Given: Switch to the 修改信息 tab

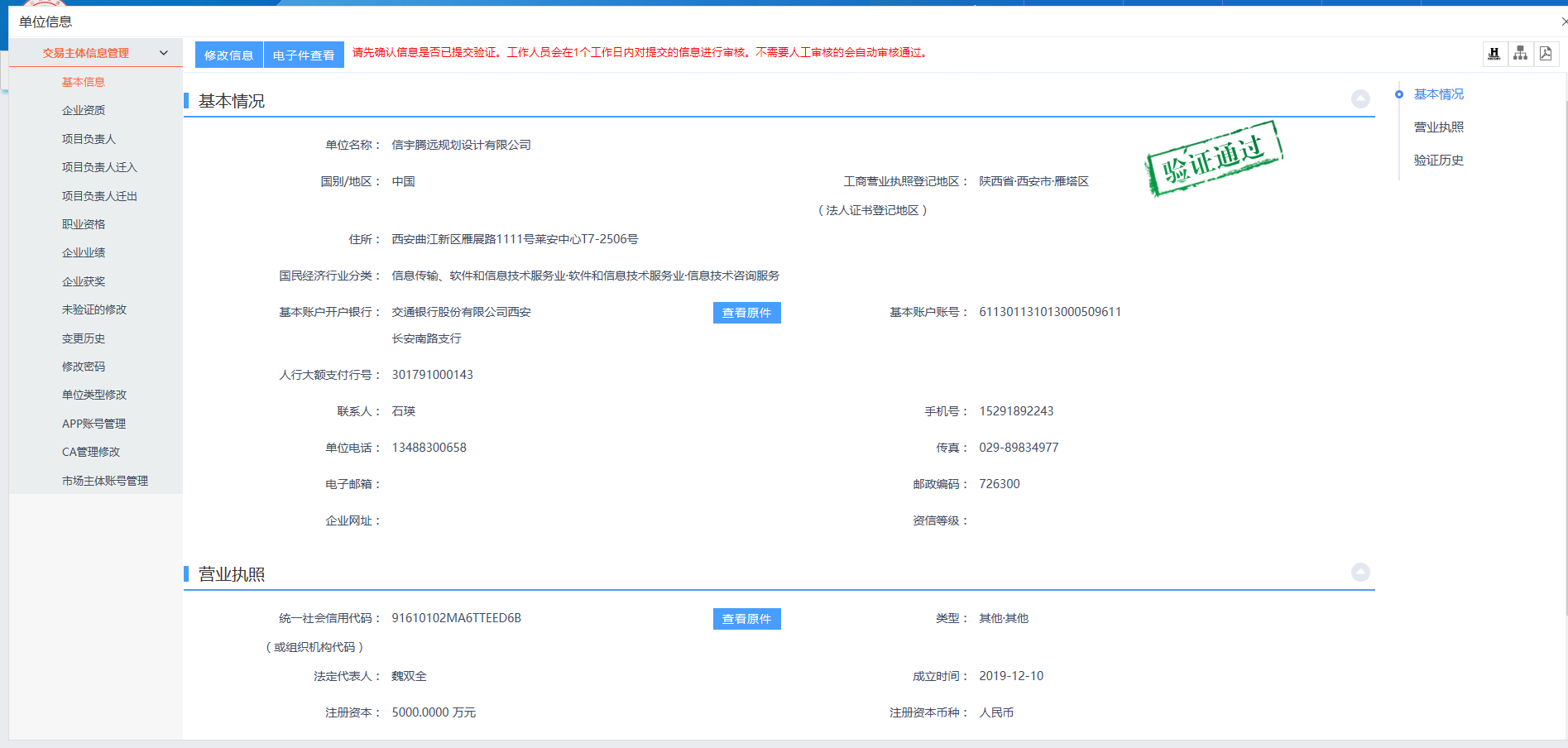Looking at the screenshot, I should [228, 55].
